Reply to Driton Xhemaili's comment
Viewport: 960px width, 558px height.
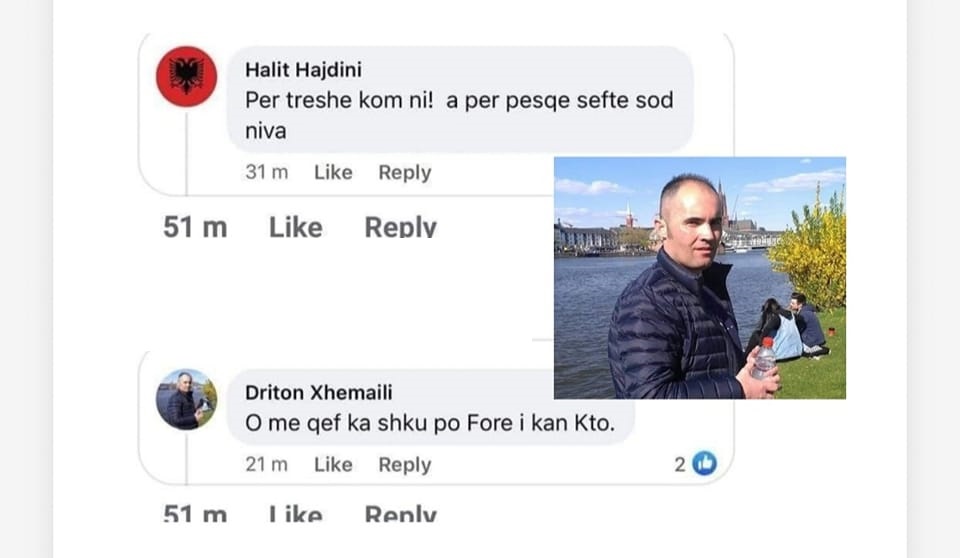[x=405, y=465]
